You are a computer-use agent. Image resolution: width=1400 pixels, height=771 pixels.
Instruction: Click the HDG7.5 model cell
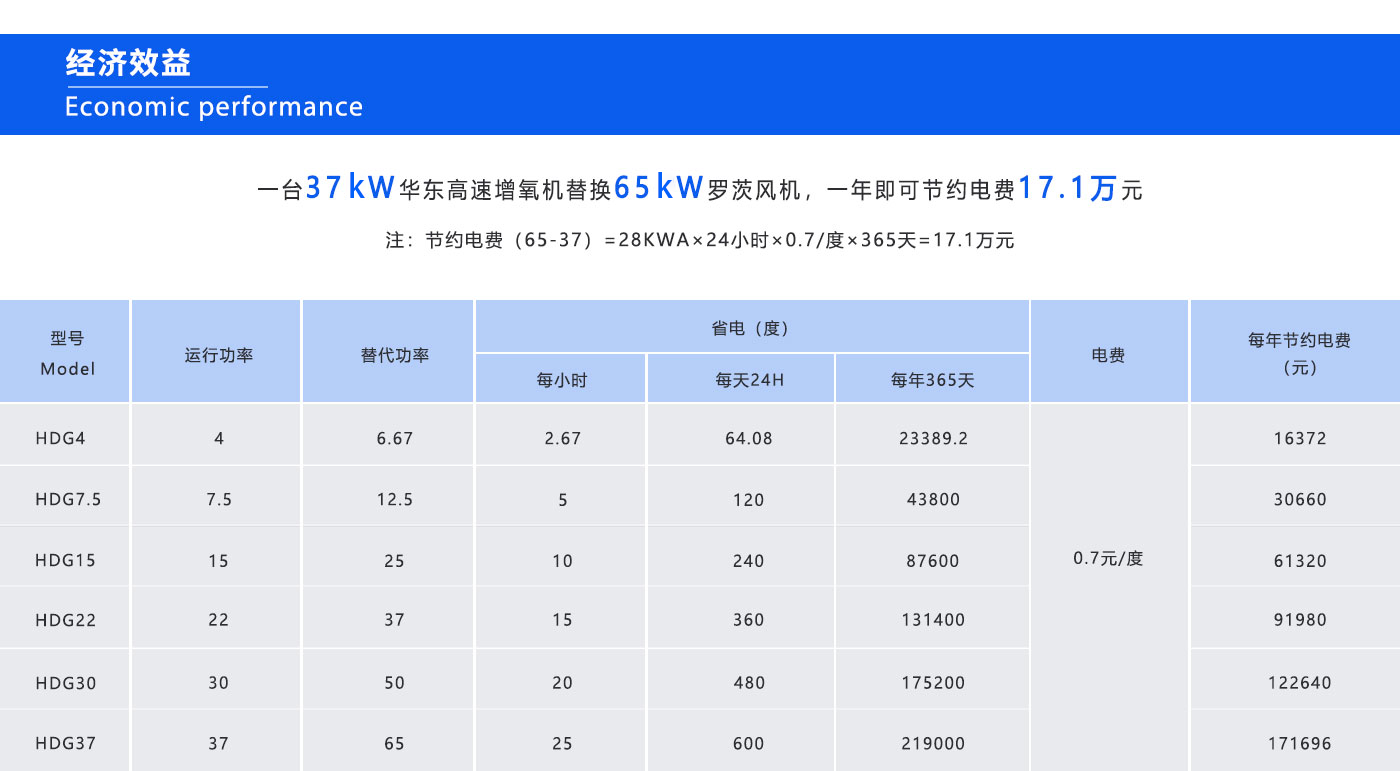tap(67, 499)
